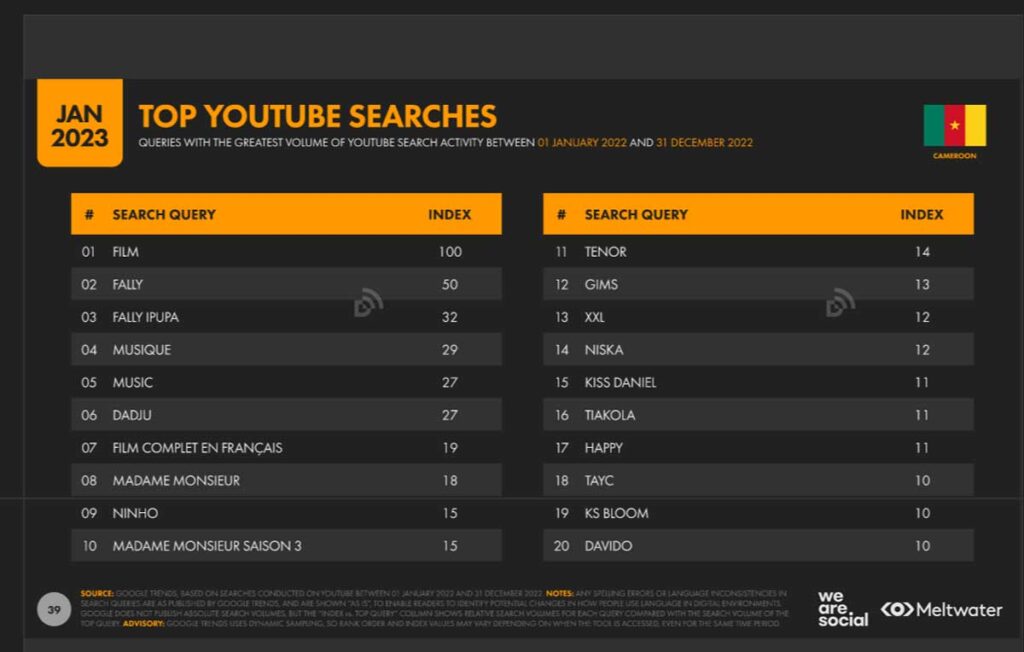Select the DAVIDO row ranked 20
Viewport: 1024px width, 652px height.
tap(758, 546)
